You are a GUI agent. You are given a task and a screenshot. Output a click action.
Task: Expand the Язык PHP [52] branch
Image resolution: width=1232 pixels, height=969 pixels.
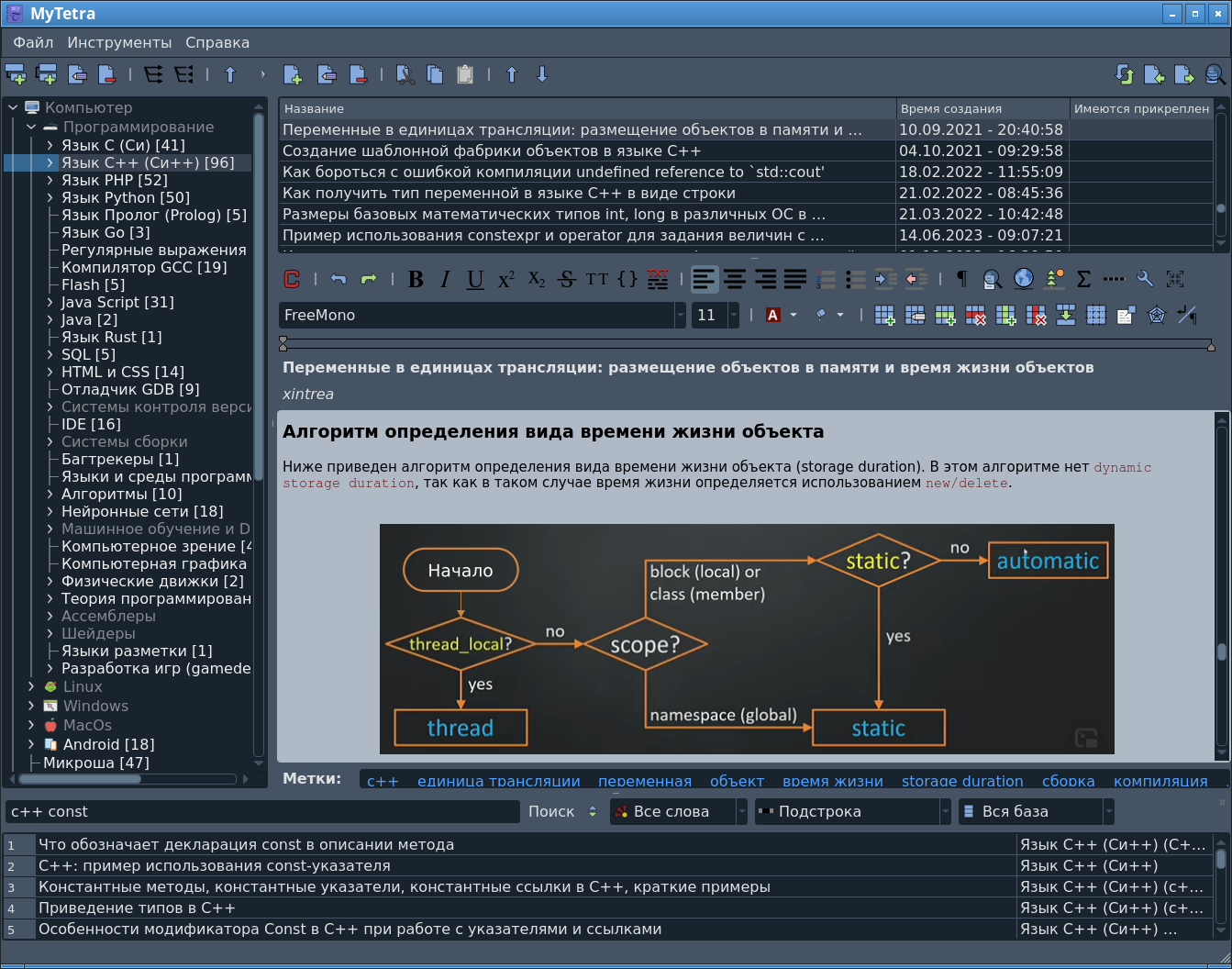[x=50, y=181]
